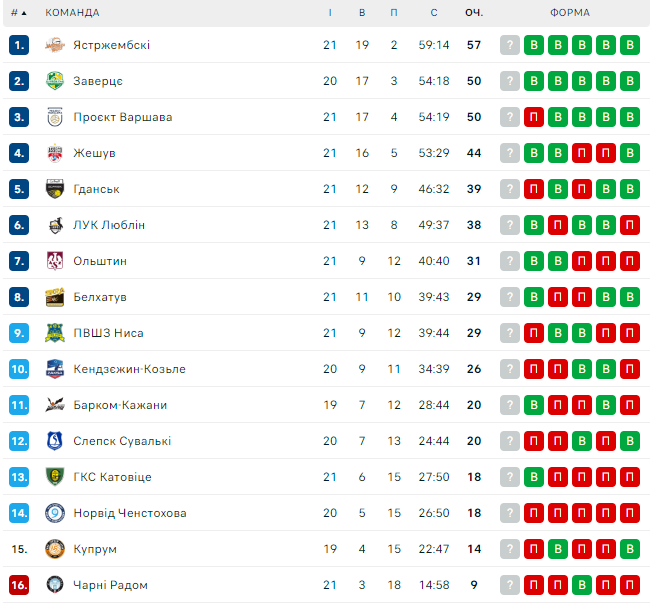Click the ЛУК Люблін team logo
The image size is (650, 609).
(x=55, y=225)
